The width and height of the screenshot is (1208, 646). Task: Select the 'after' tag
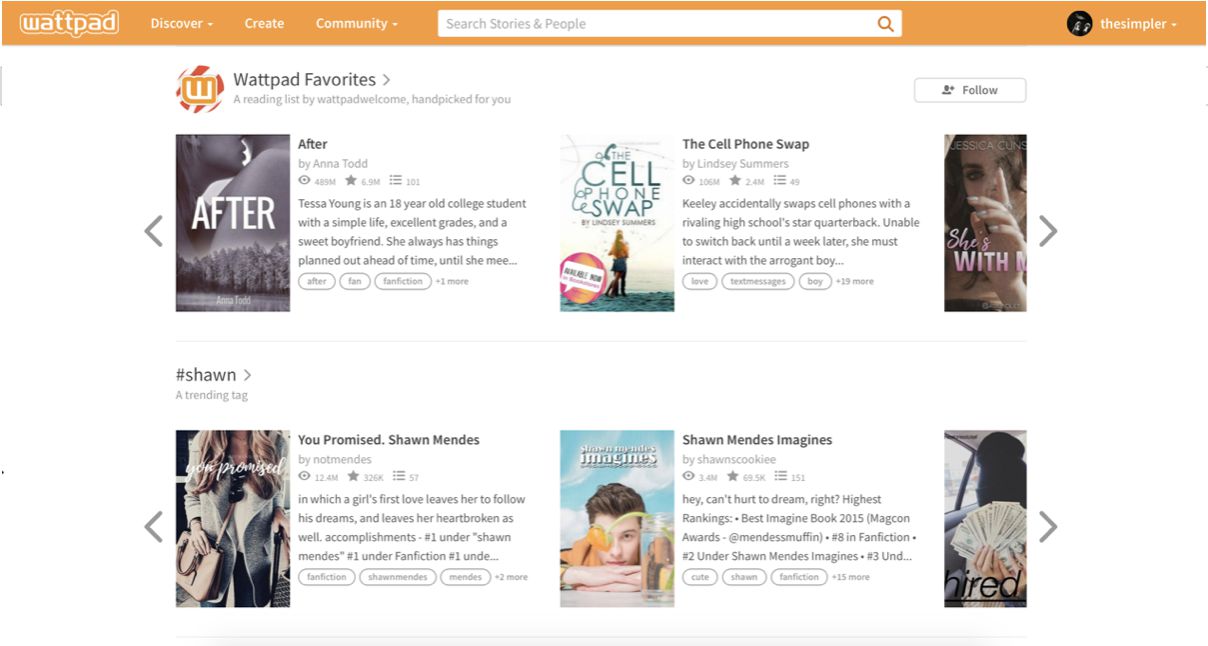(x=317, y=281)
